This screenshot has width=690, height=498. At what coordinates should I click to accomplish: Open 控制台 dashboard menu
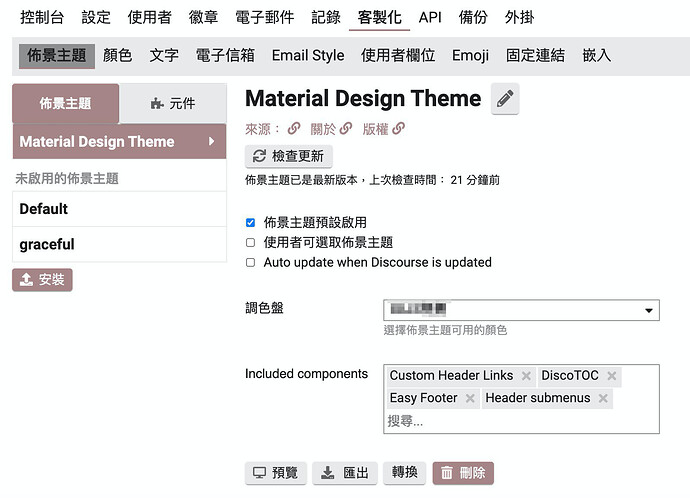tap(42, 18)
